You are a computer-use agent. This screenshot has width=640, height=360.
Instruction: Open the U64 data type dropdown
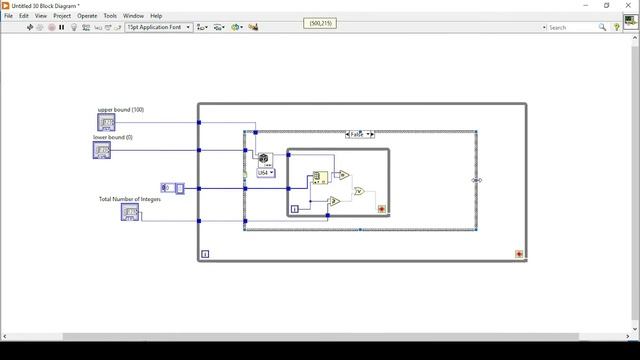point(266,173)
